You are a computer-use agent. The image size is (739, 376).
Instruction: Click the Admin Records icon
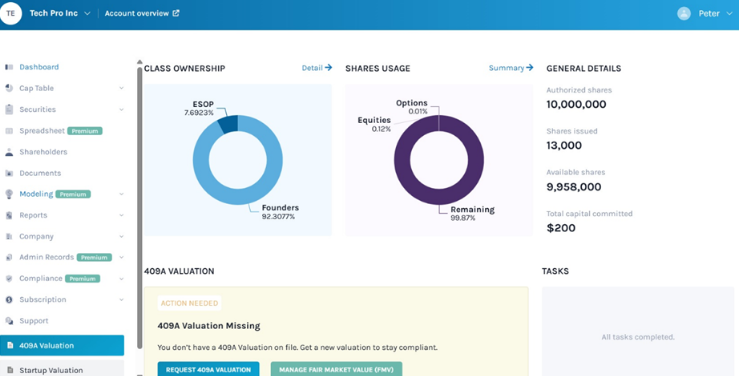(x=9, y=257)
